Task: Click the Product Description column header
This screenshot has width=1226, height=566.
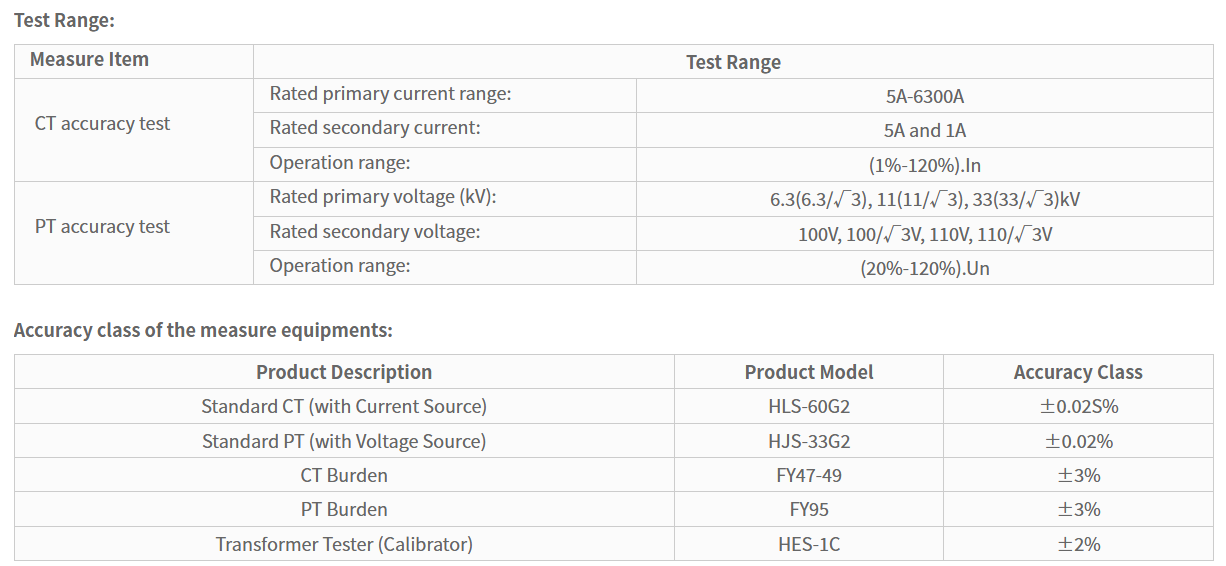Action: (x=344, y=372)
